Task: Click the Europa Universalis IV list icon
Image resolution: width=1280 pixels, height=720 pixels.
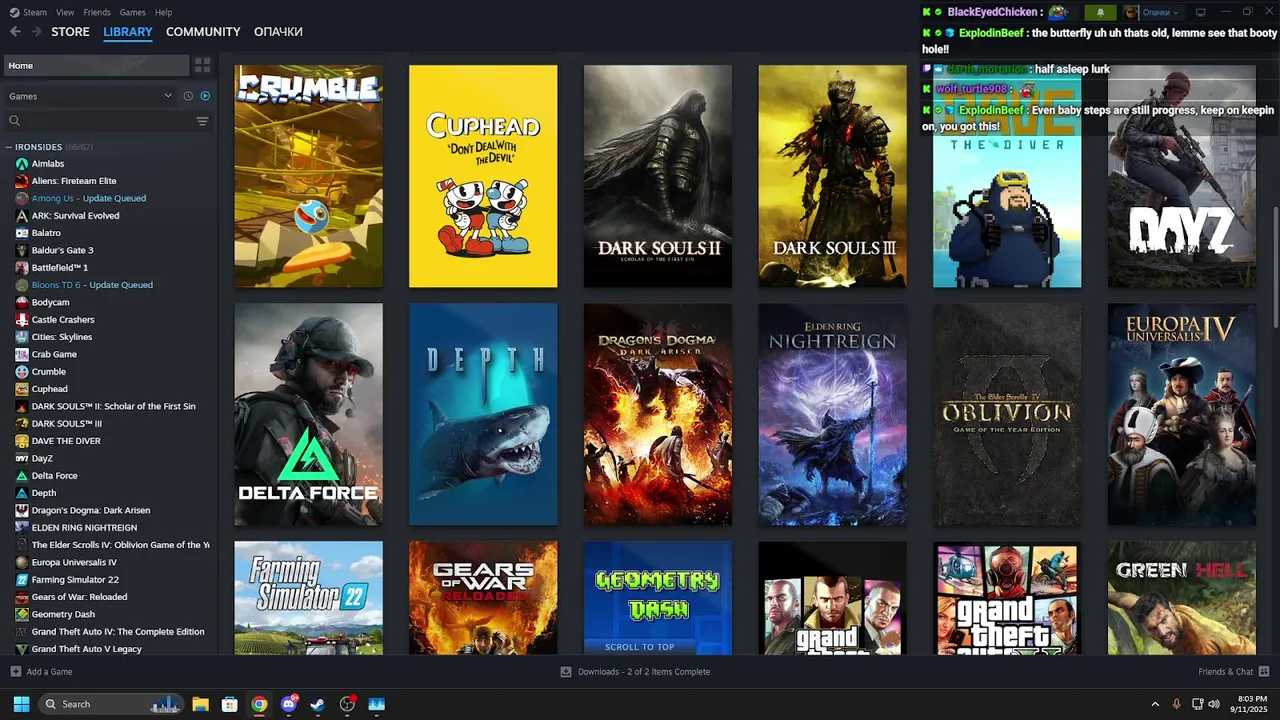Action: [x=22, y=562]
